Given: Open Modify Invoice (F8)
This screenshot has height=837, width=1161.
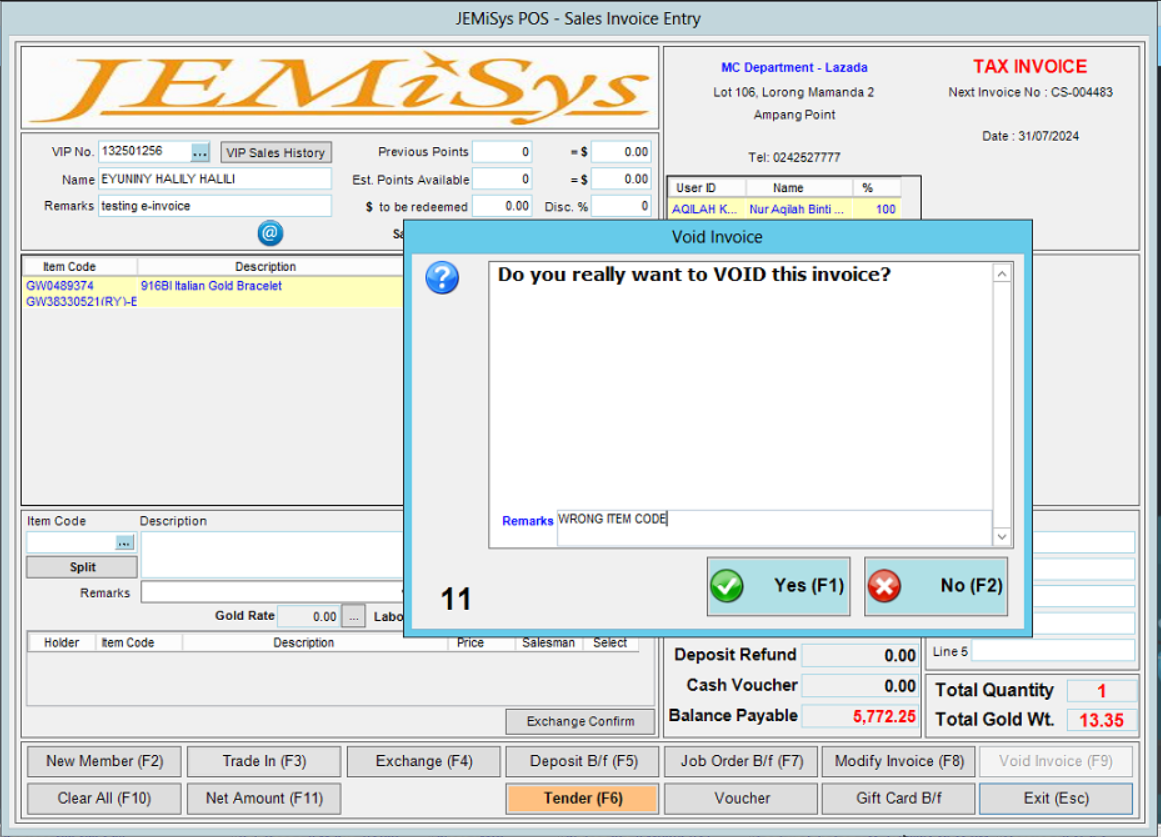Looking at the screenshot, I should point(897,761).
